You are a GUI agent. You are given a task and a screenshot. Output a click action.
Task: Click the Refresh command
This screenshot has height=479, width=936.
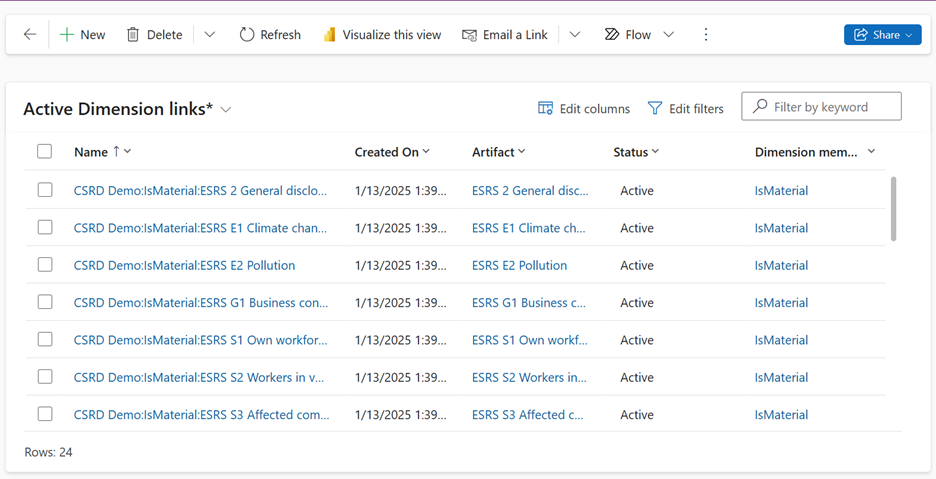tap(270, 35)
